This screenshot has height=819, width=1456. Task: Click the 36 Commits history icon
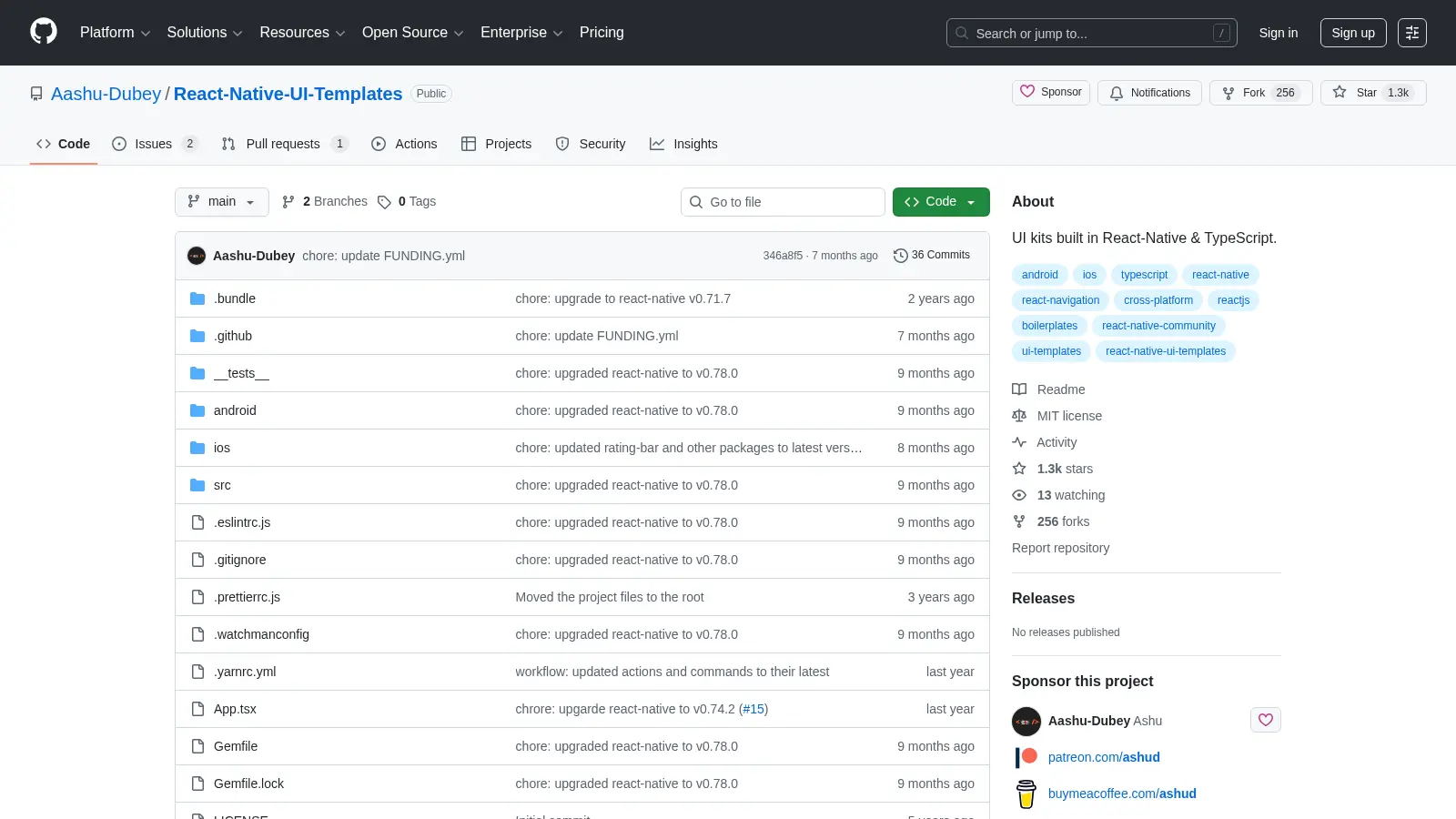[x=901, y=256]
